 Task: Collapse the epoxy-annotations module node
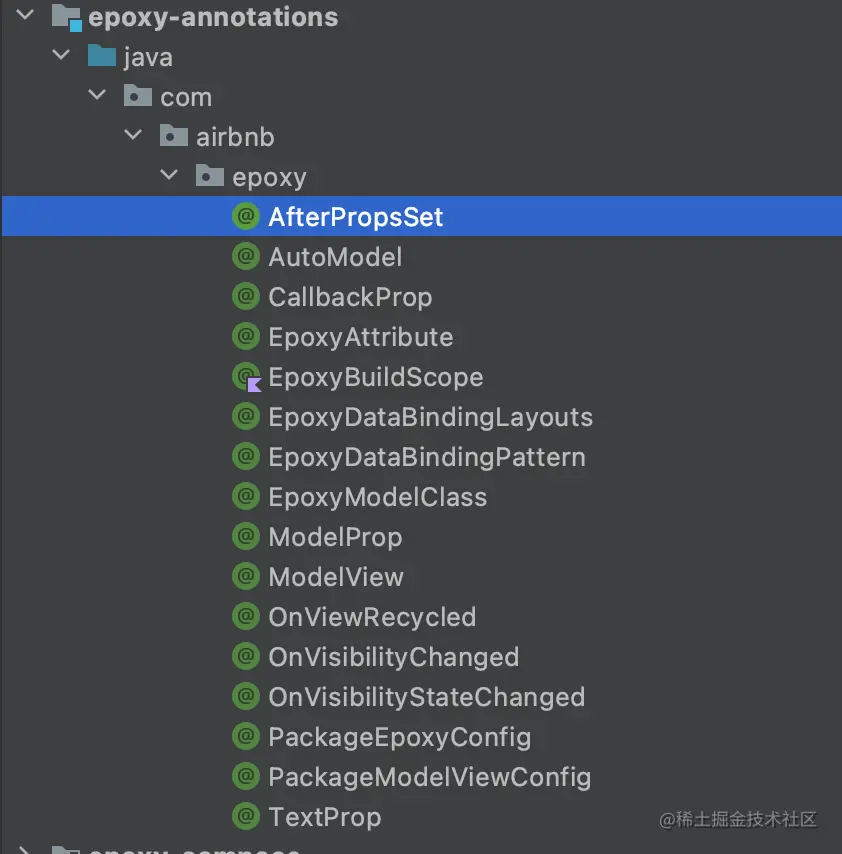pos(26,16)
